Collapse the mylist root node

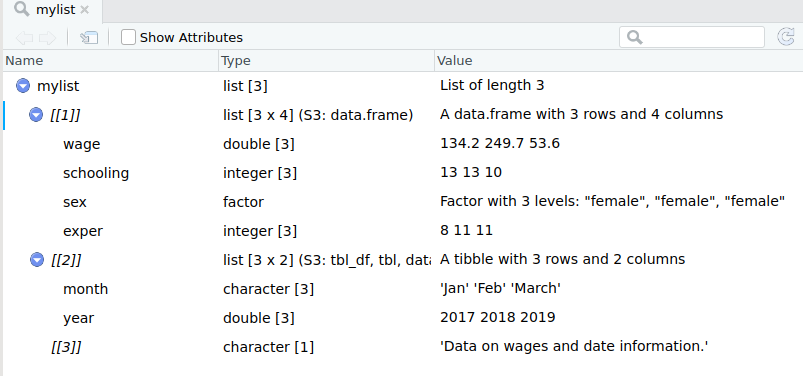(23, 86)
